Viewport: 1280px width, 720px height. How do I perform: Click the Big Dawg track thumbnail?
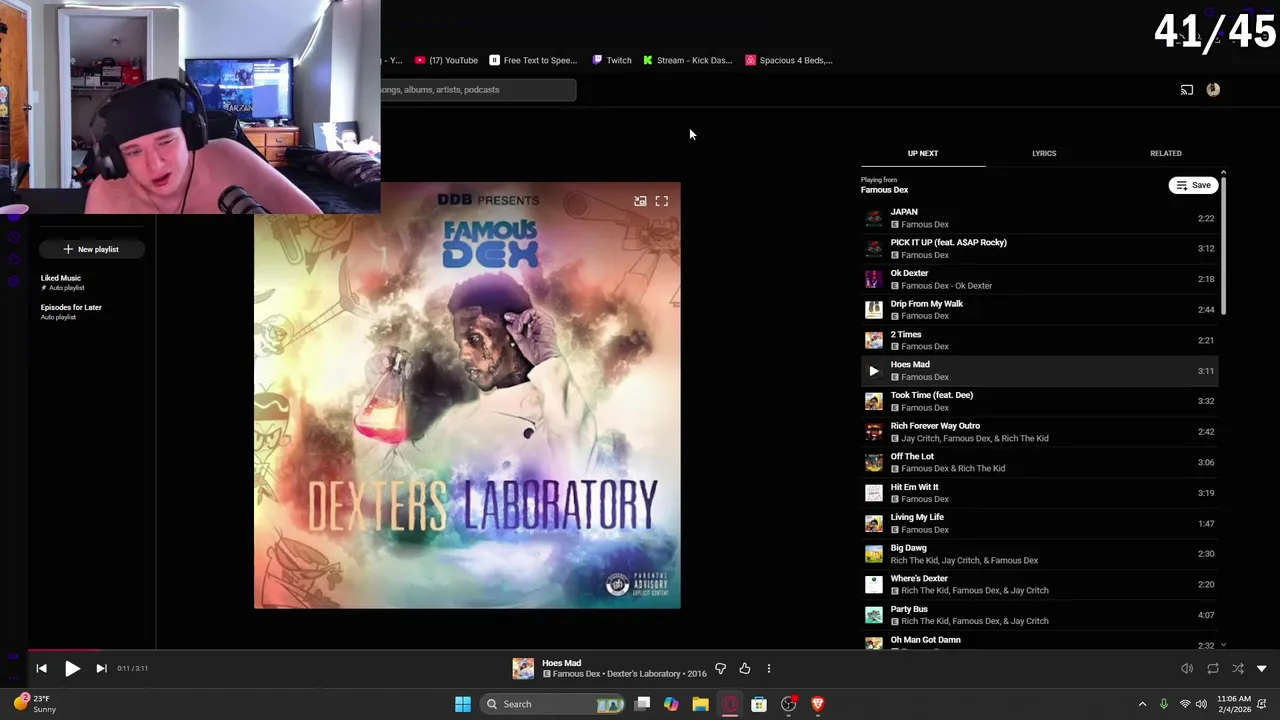(874, 554)
